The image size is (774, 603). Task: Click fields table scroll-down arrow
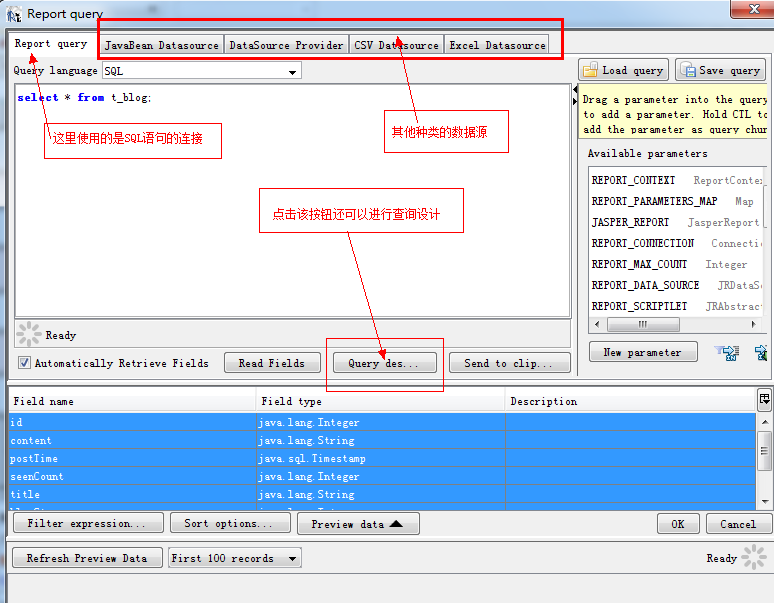pyautogui.click(x=765, y=501)
